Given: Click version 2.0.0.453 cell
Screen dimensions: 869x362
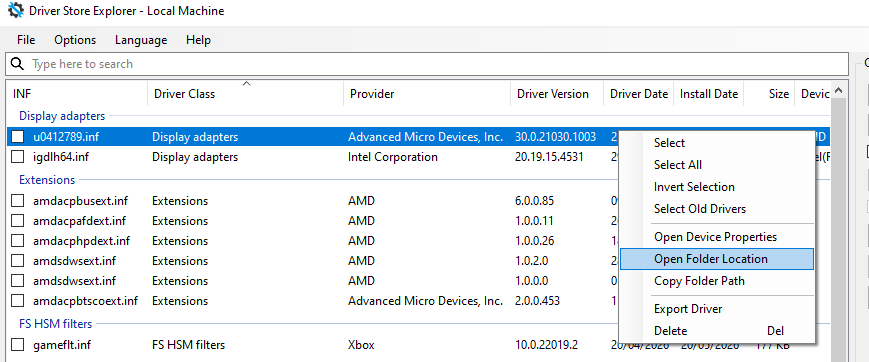Looking at the screenshot, I should point(537,300).
